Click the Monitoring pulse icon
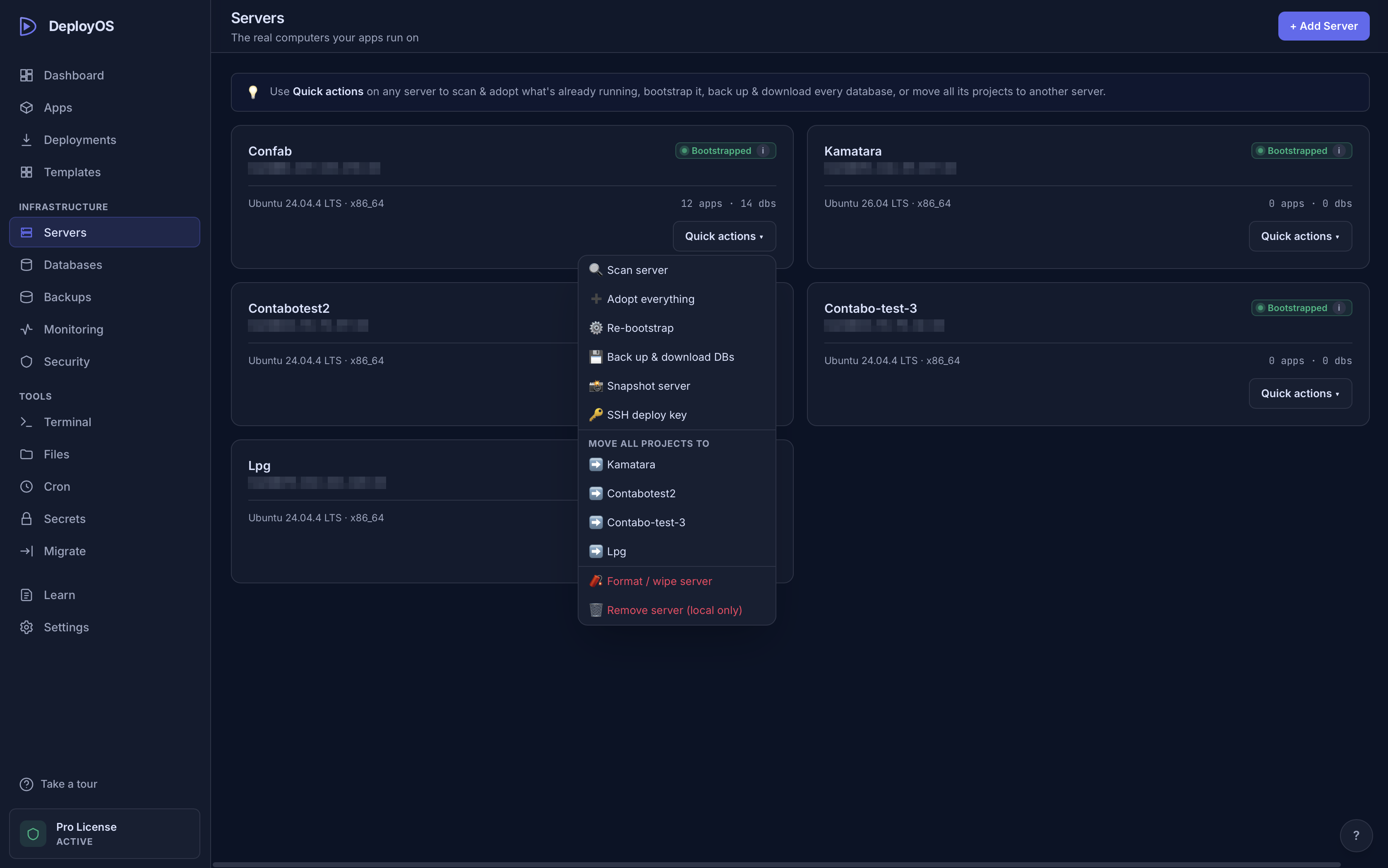Screen dimensions: 1388x868 (26, 329)
